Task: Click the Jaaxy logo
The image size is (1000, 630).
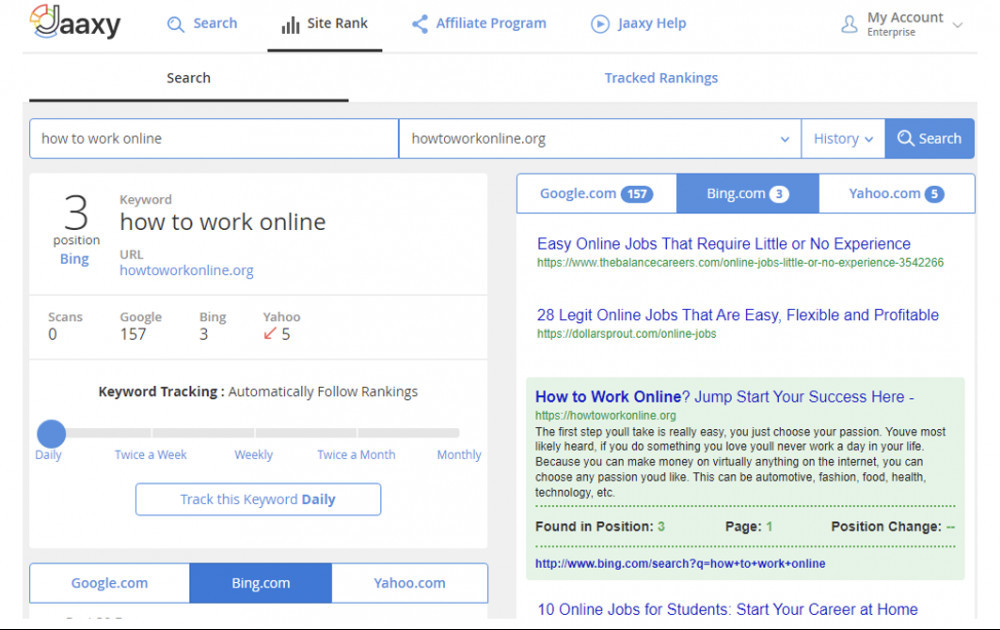Action: tap(75, 22)
